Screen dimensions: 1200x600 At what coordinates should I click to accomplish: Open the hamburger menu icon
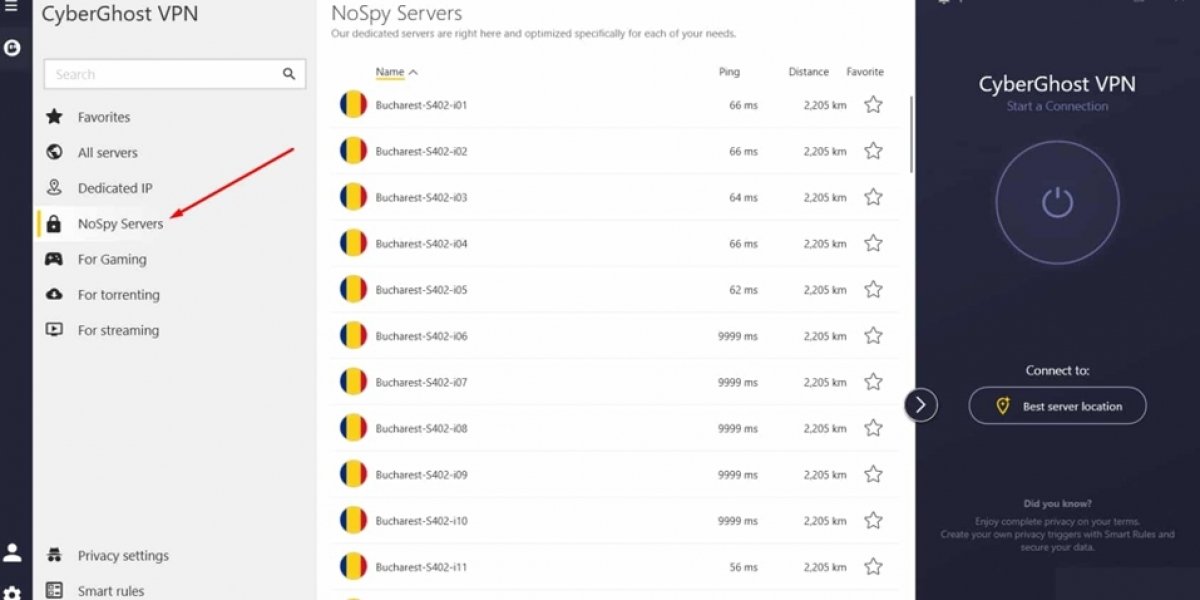(12, 5)
